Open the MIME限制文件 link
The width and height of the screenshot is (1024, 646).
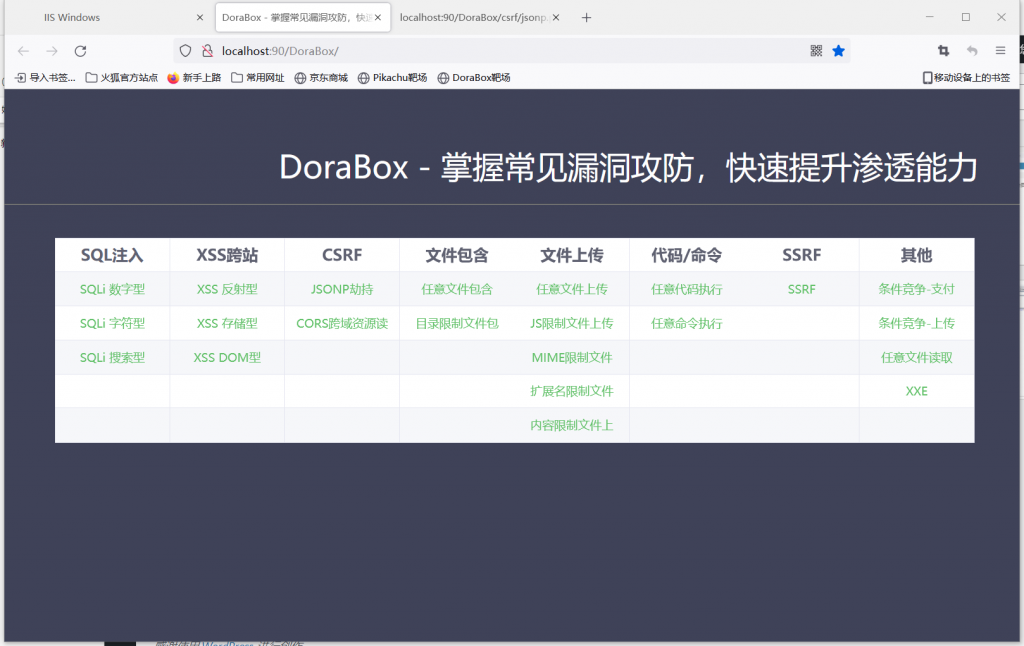(572, 357)
